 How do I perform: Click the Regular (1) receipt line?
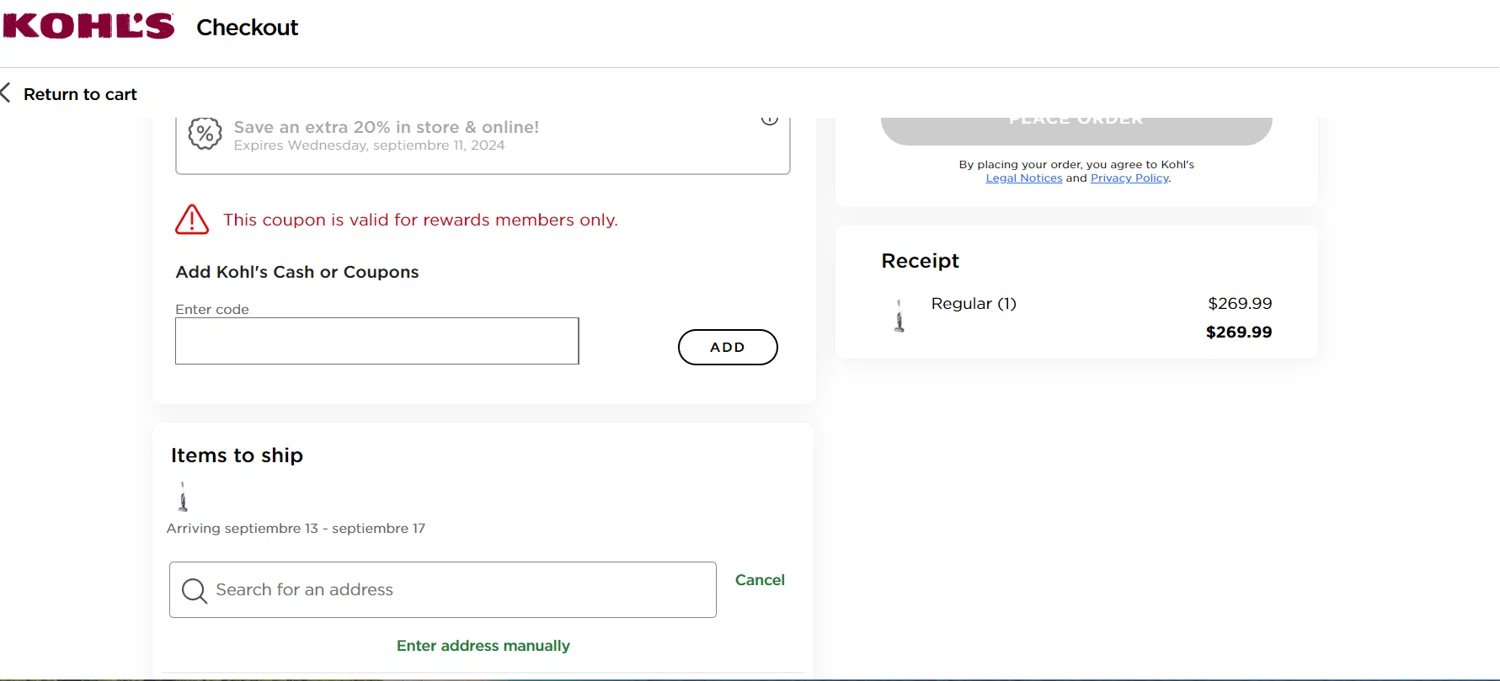click(973, 303)
